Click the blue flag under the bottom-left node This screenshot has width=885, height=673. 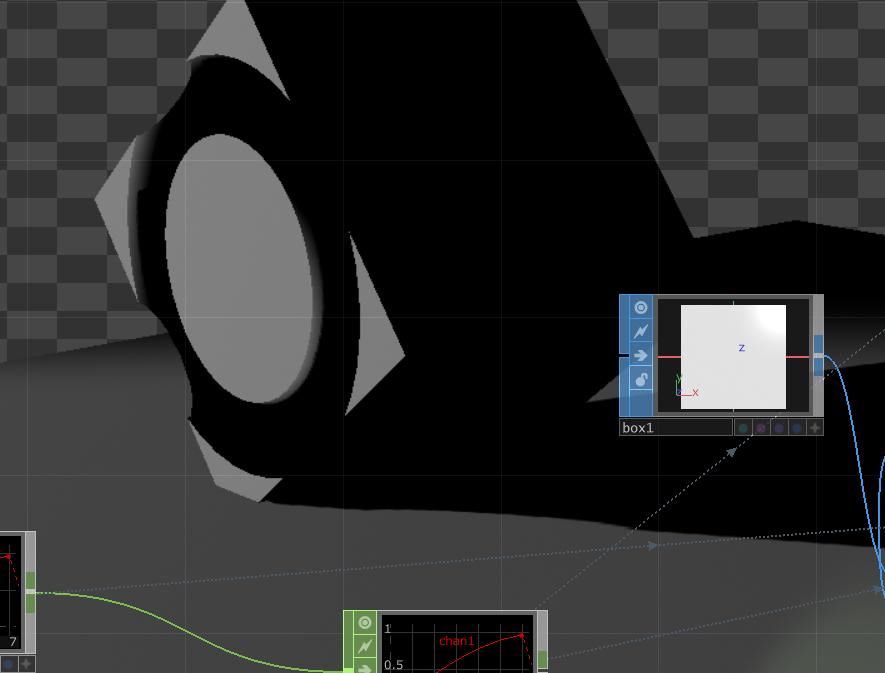tap(8, 664)
